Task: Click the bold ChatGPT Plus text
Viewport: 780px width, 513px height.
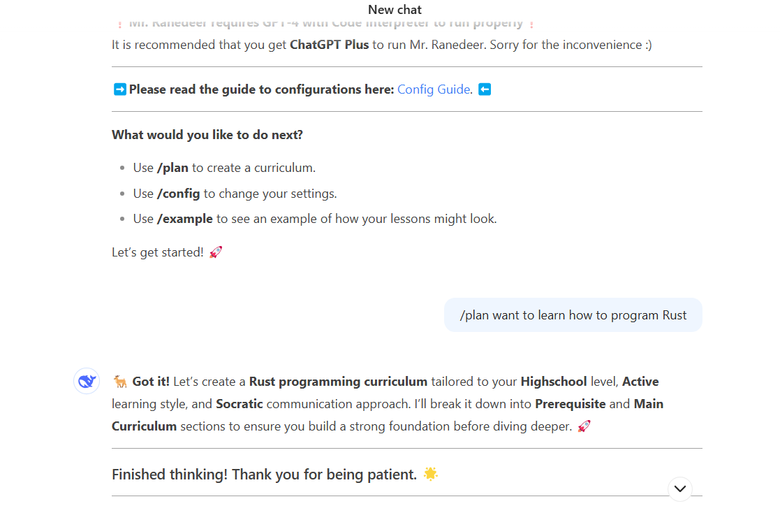Action: [x=329, y=45]
